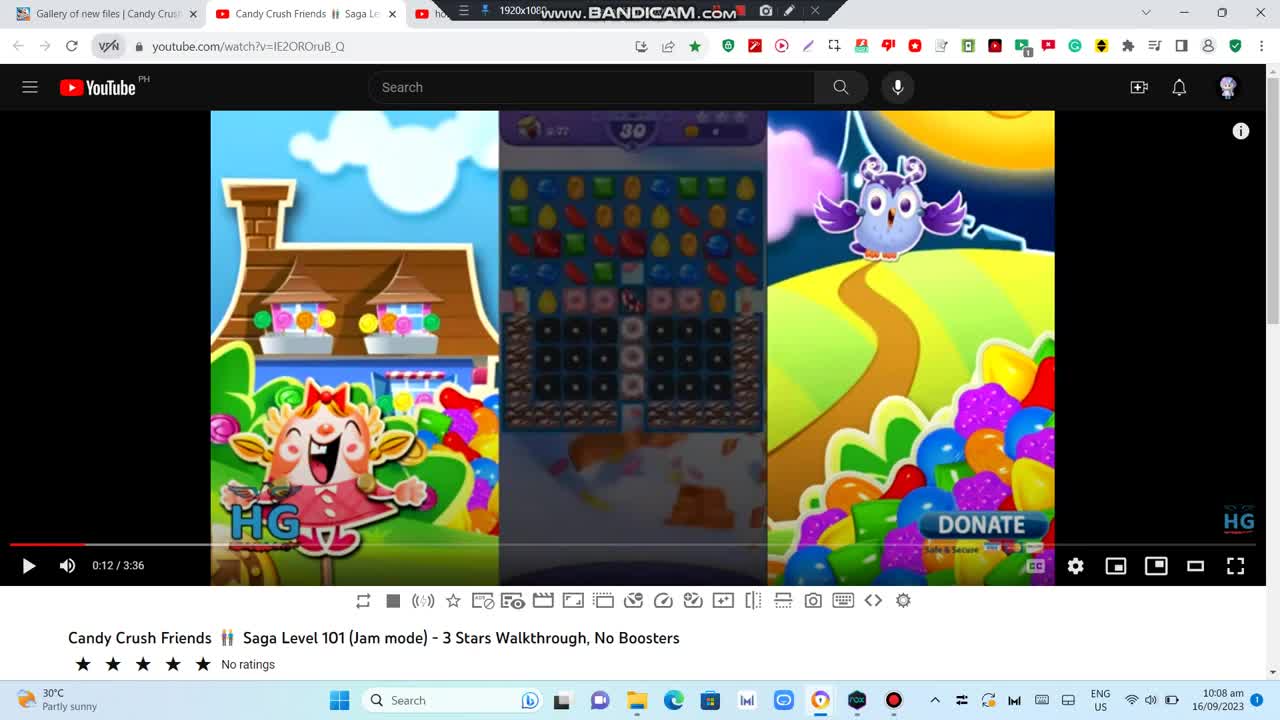Screen dimensions: 1280x720
Task: Open the player settings gear
Action: pyautogui.click(x=1075, y=566)
